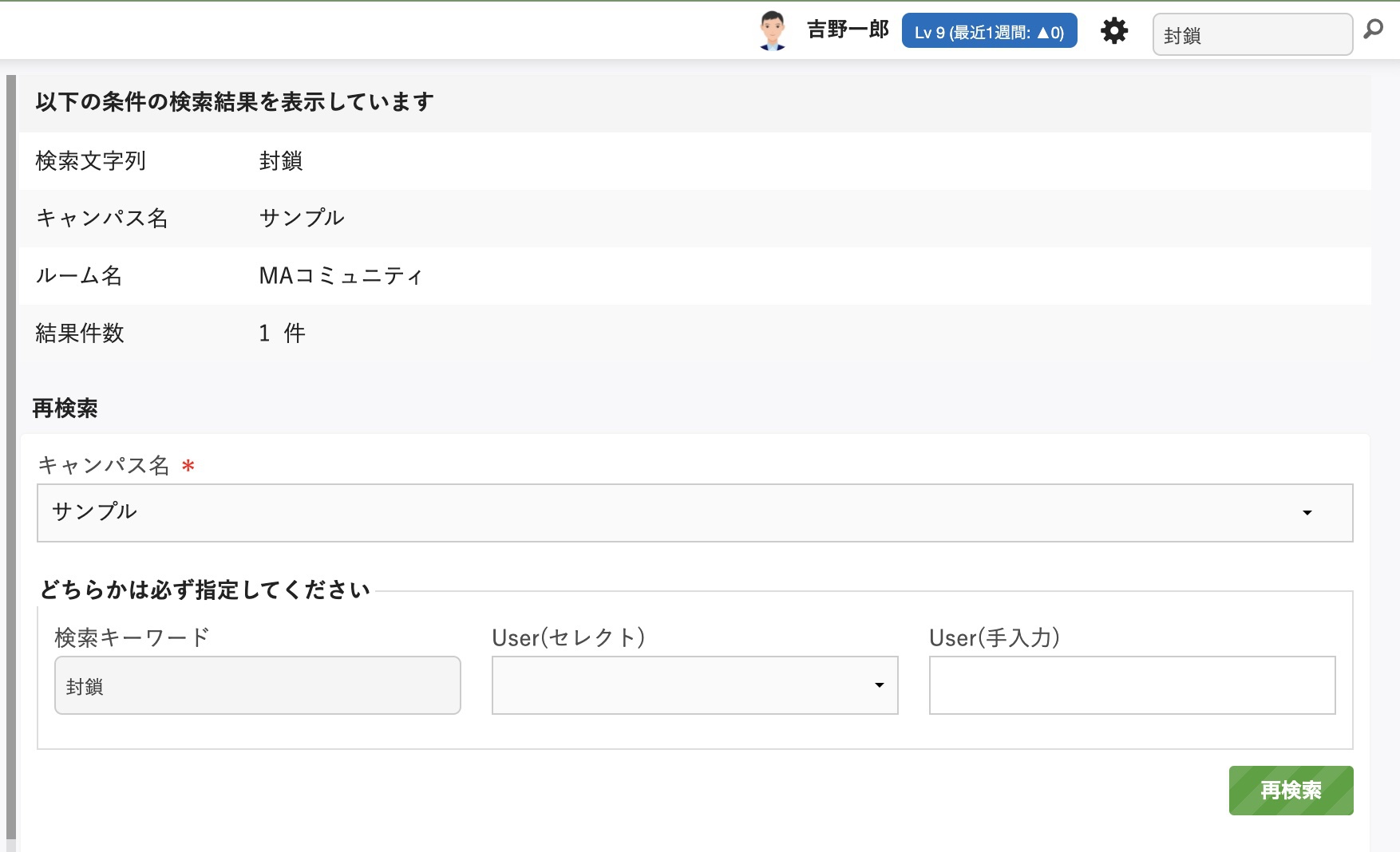The width and height of the screenshot is (1400, 852).
Task: Click the Lv 9 level badge
Action: tap(989, 32)
